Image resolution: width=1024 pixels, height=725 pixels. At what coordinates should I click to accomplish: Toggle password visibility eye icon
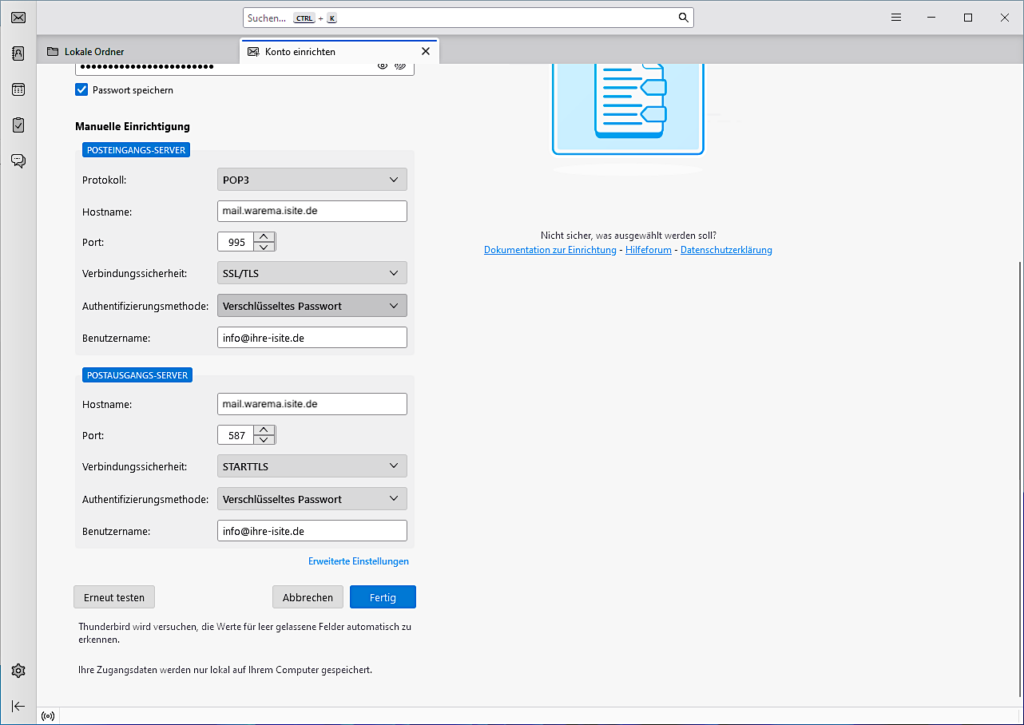coord(382,66)
